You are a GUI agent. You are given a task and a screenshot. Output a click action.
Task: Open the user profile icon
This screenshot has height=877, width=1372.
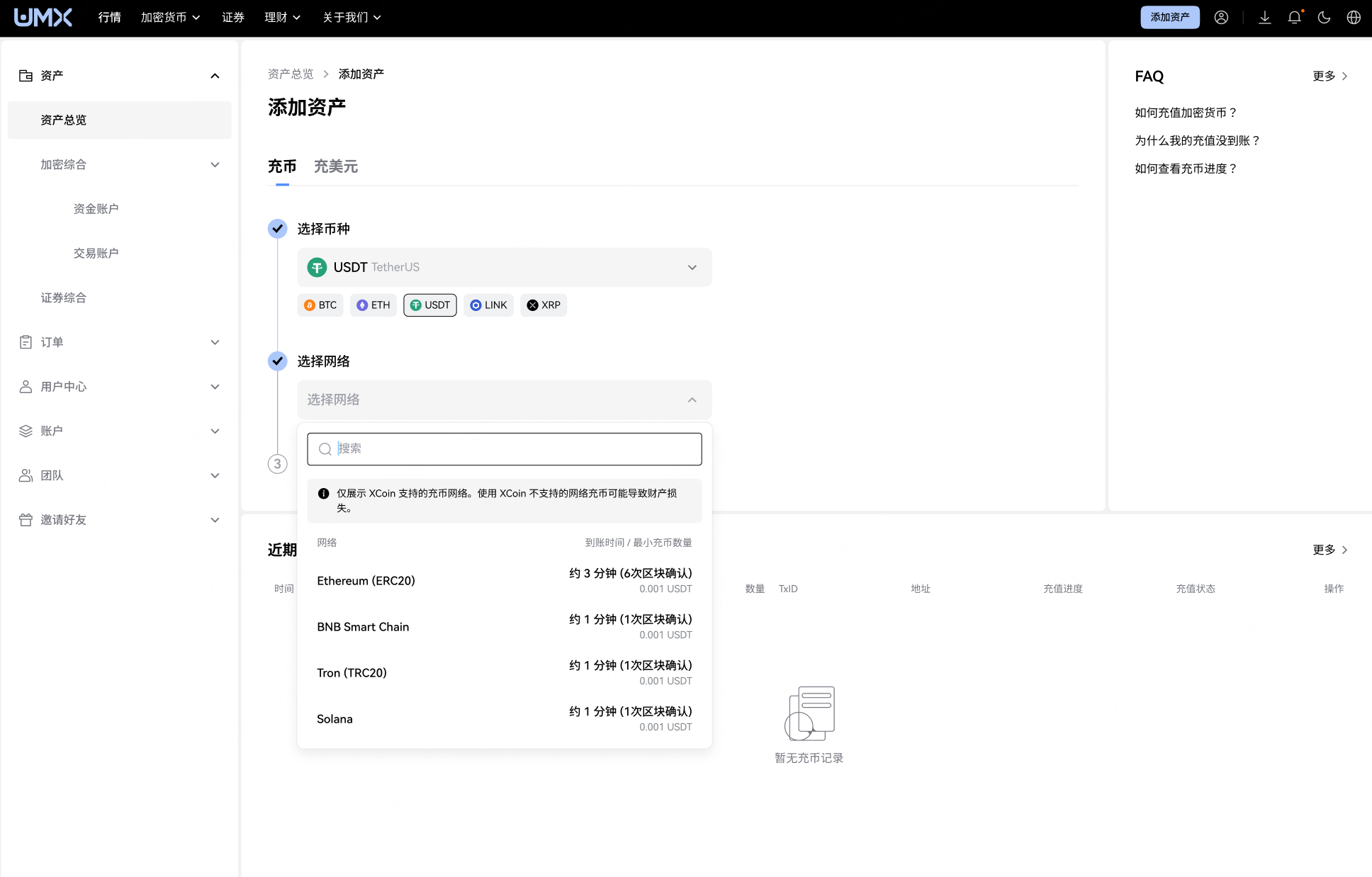point(1221,18)
